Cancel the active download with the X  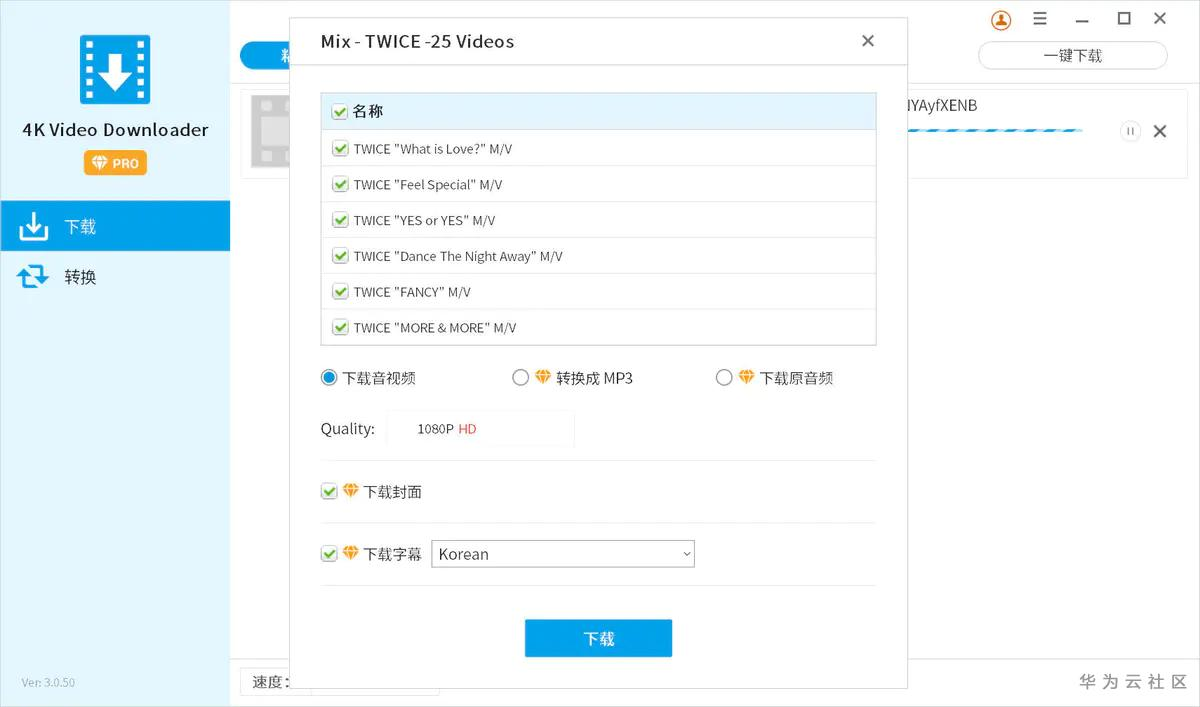coord(1160,131)
